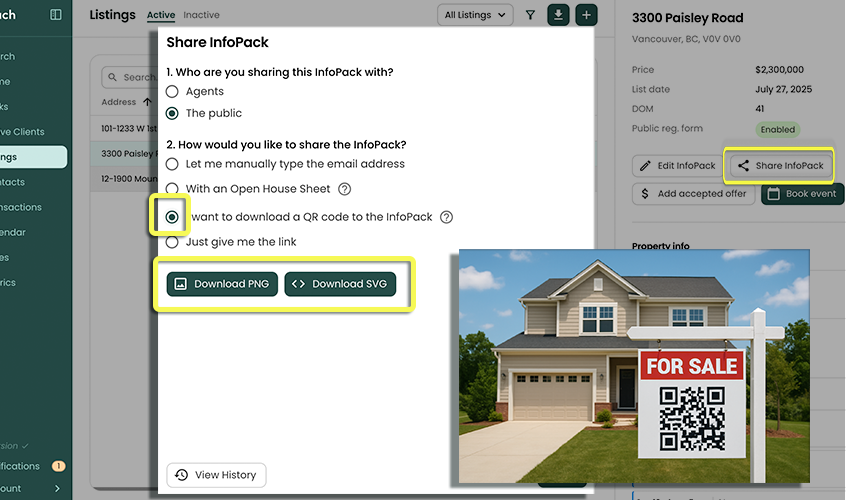This screenshot has width=846, height=500.
Task: Select The public radio option
Action: click(x=172, y=114)
